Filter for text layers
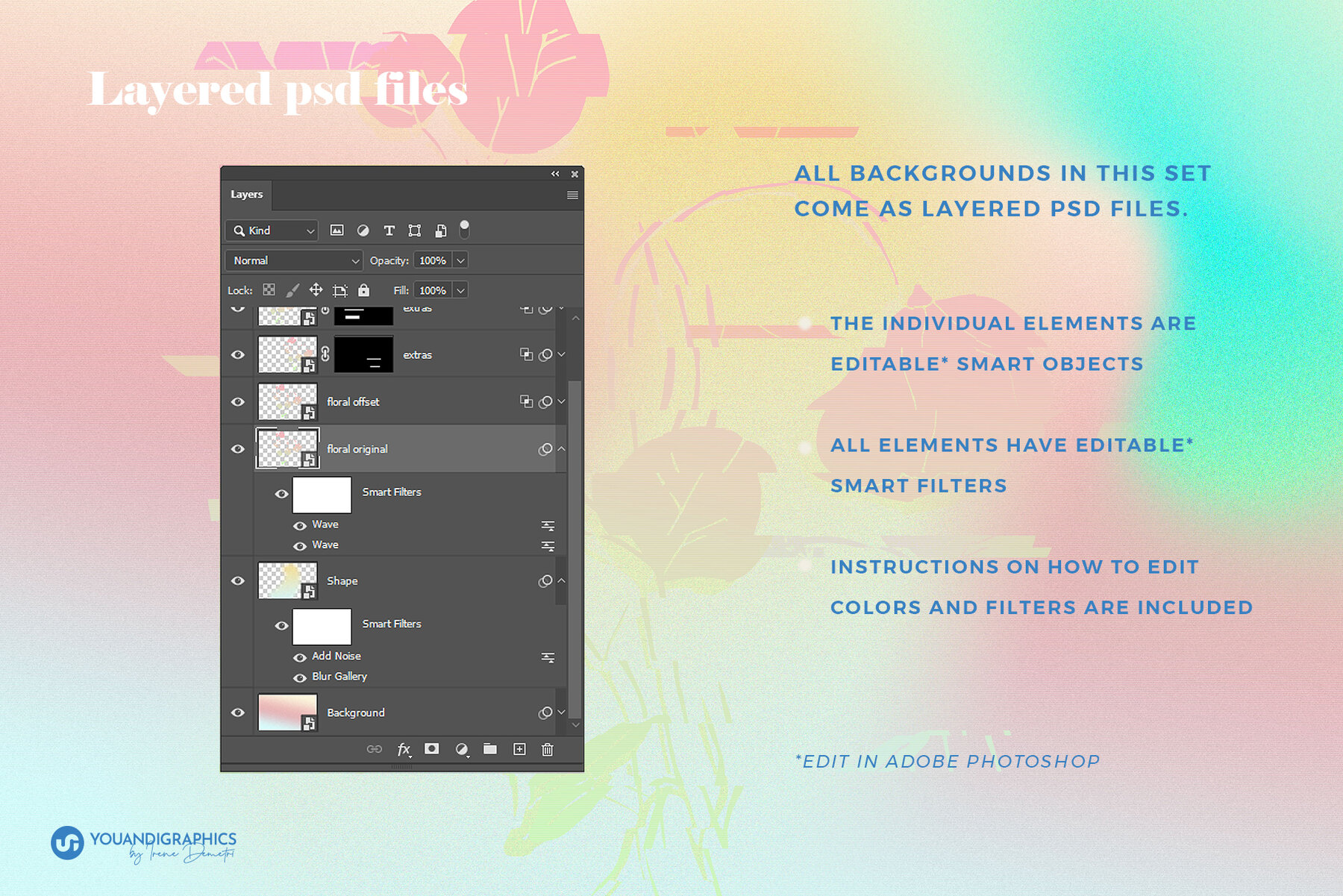This screenshot has height=896, width=1343. click(389, 231)
